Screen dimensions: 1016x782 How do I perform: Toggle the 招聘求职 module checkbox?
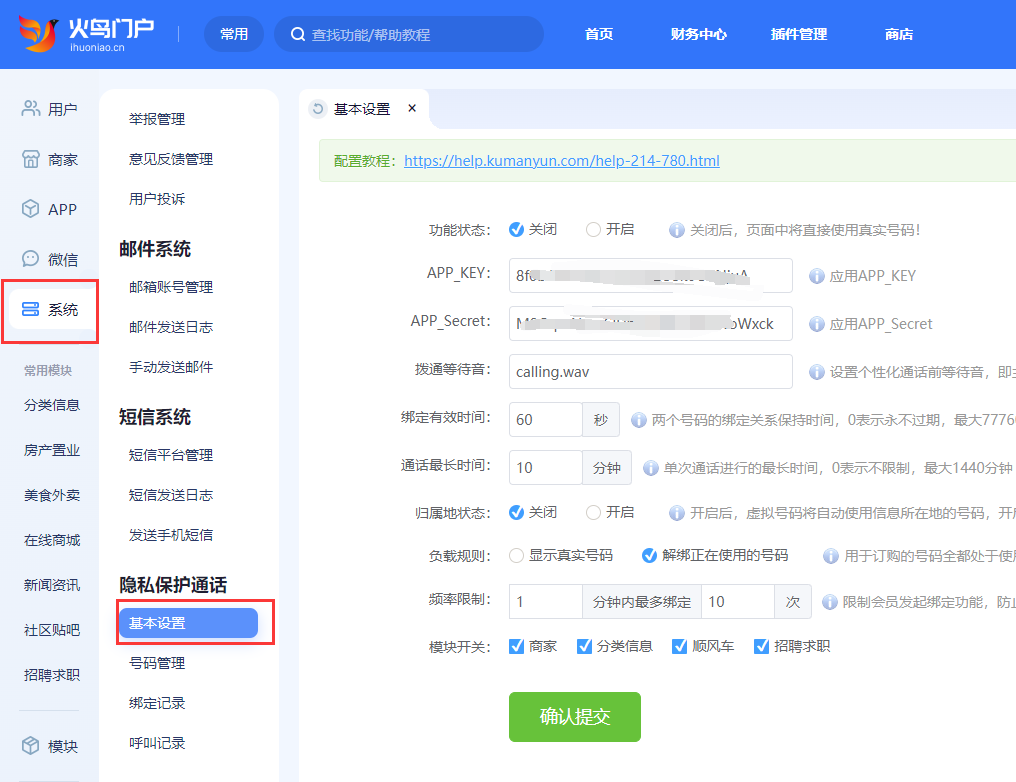tap(761, 646)
